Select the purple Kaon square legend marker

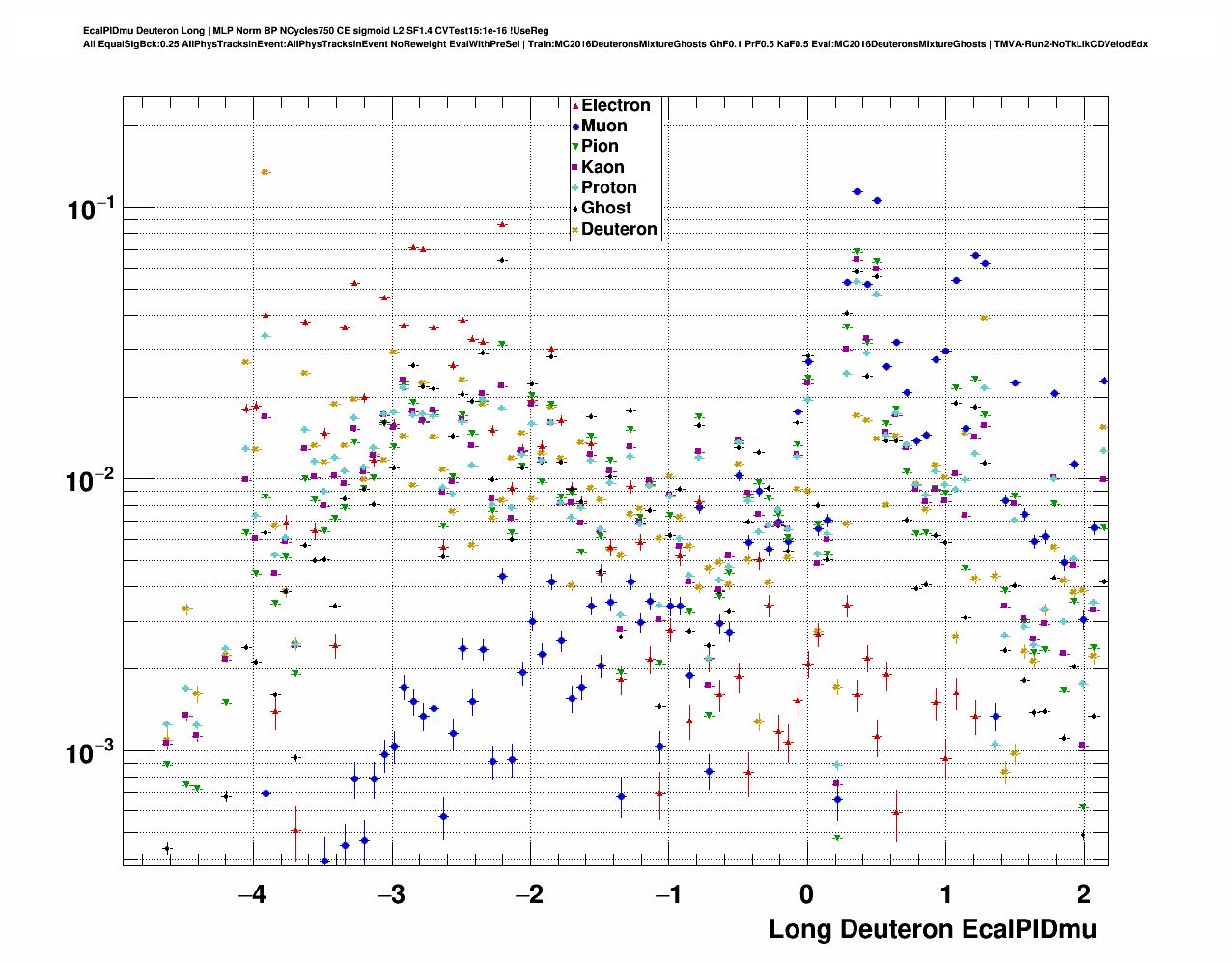pos(575,168)
